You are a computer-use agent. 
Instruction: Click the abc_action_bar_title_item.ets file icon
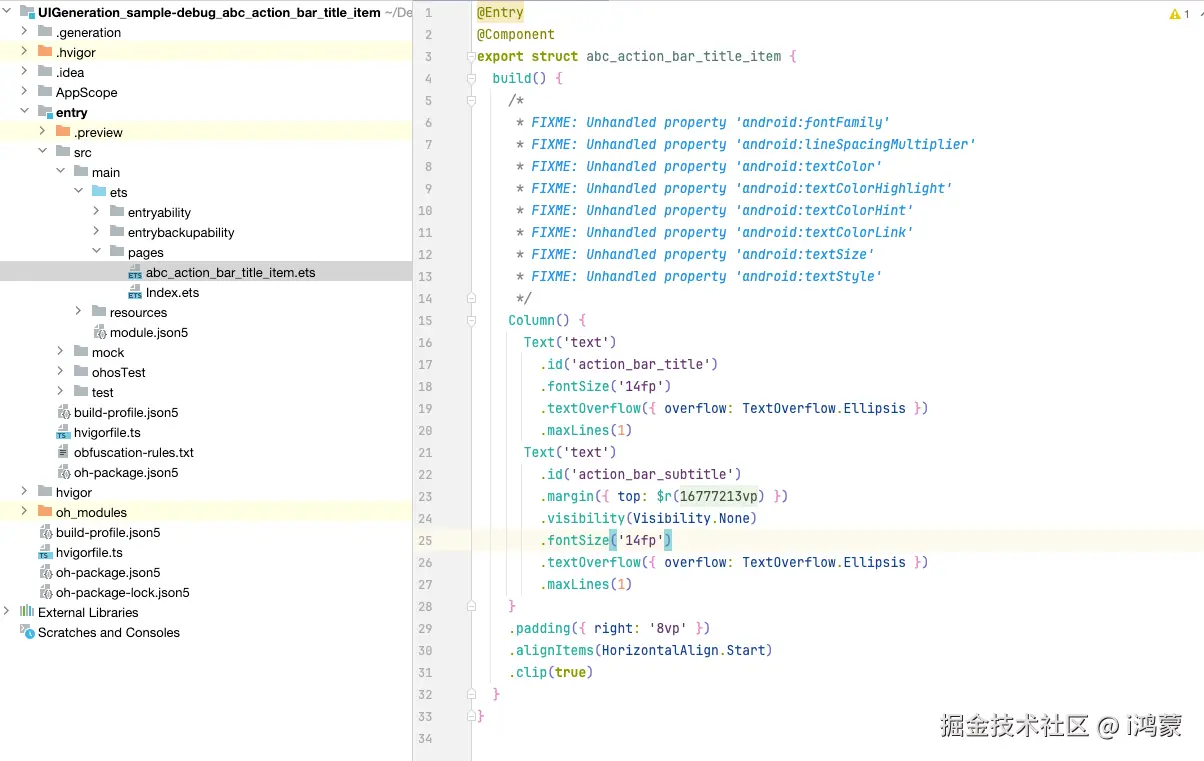coord(135,272)
